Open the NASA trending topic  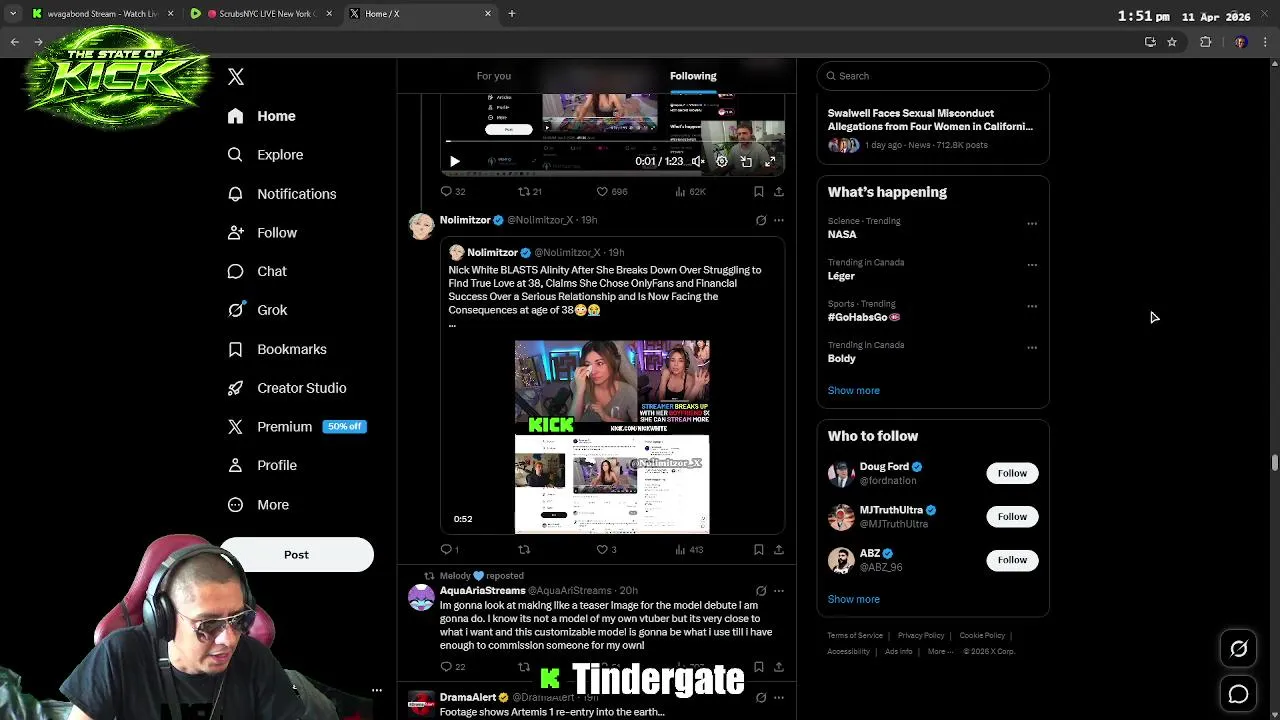click(842, 234)
